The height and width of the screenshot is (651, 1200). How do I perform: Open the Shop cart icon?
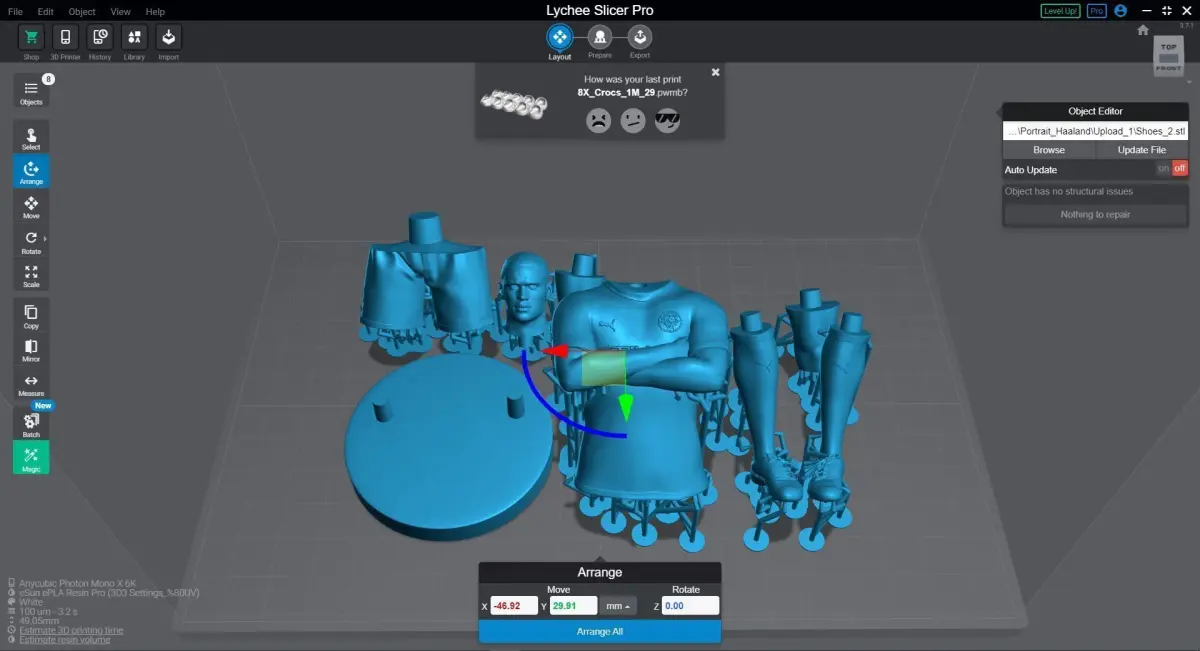[x=31, y=38]
